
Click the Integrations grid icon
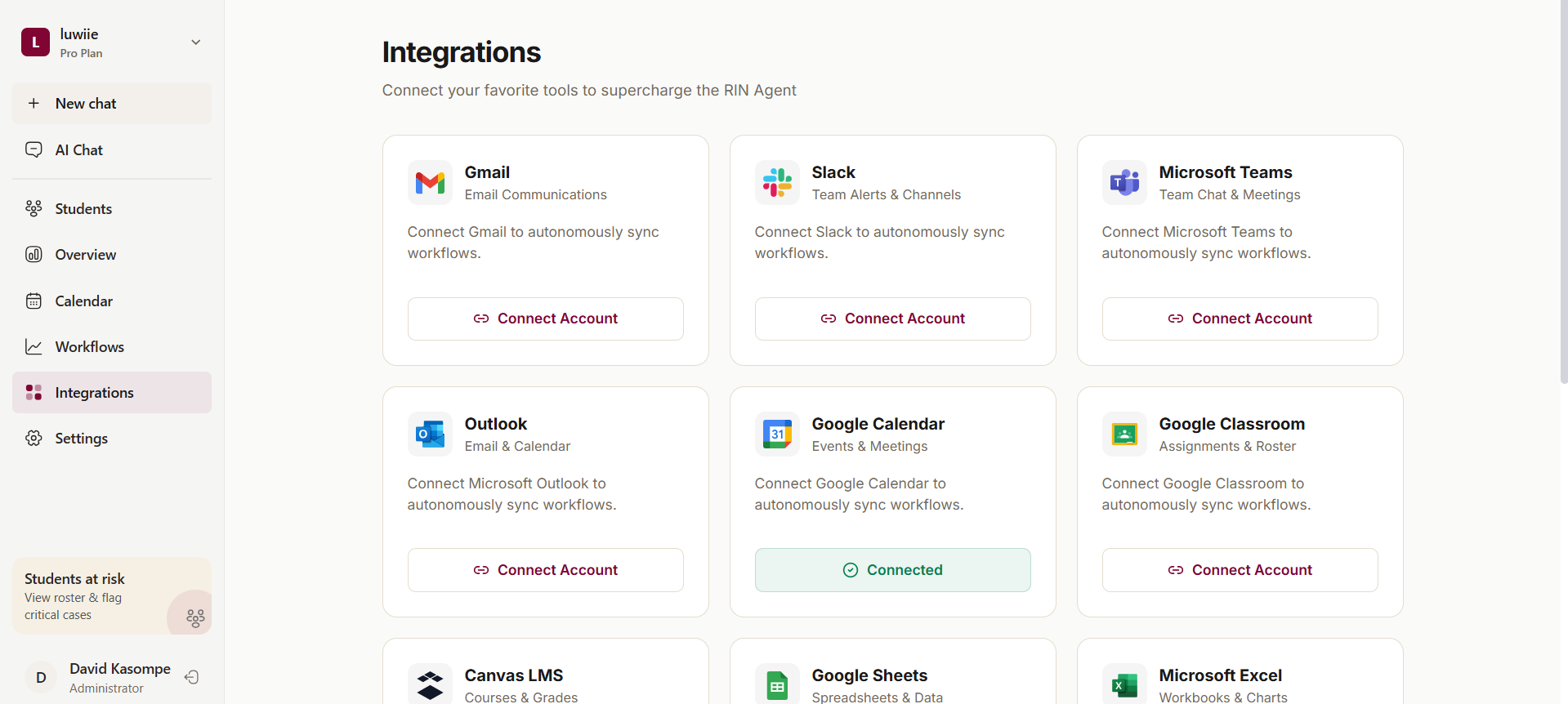pyautogui.click(x=34, y=393)
